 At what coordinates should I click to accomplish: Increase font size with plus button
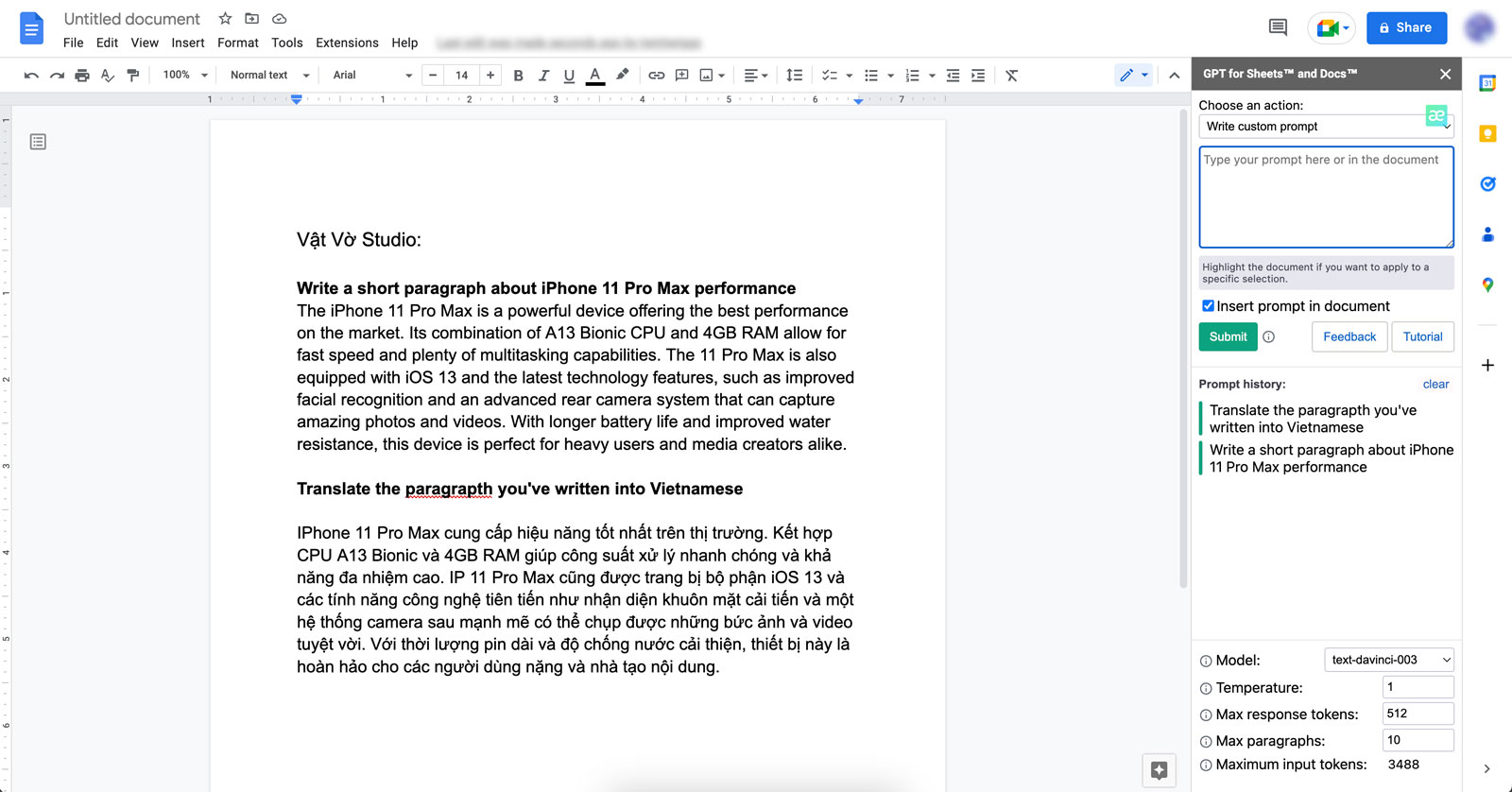click(x=490, y=76)
